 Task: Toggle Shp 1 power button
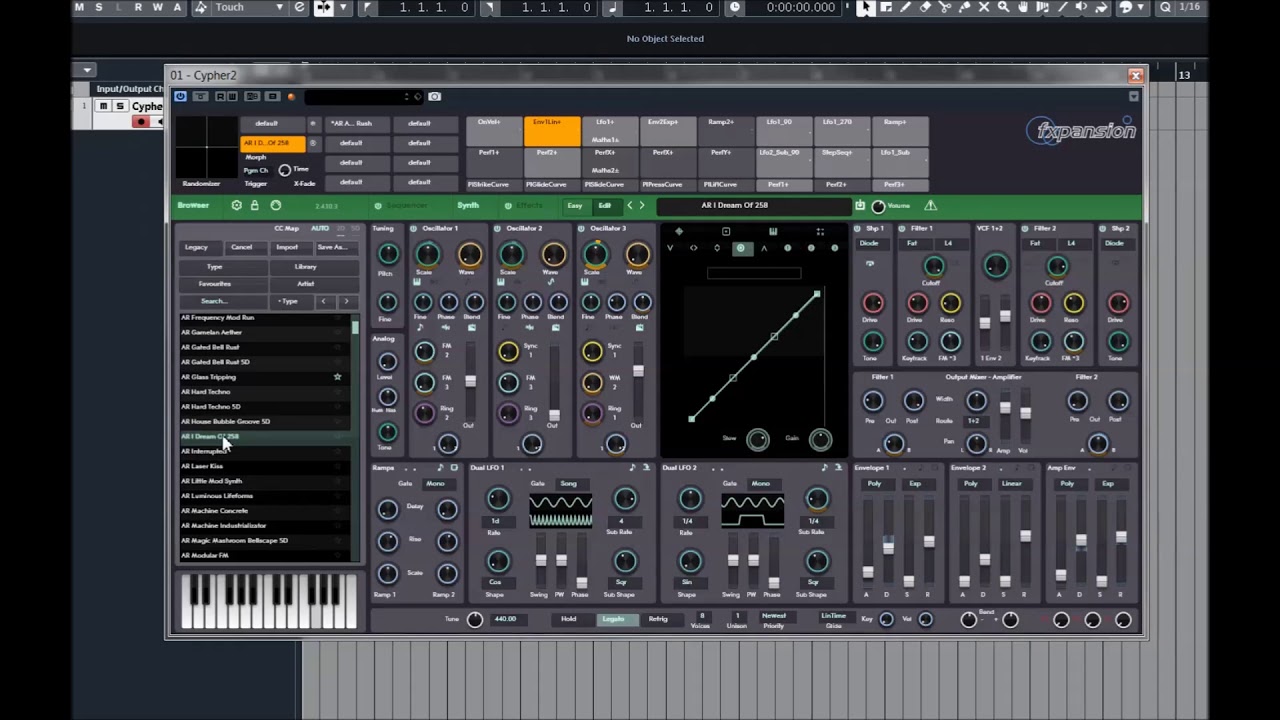pos(857,229)
